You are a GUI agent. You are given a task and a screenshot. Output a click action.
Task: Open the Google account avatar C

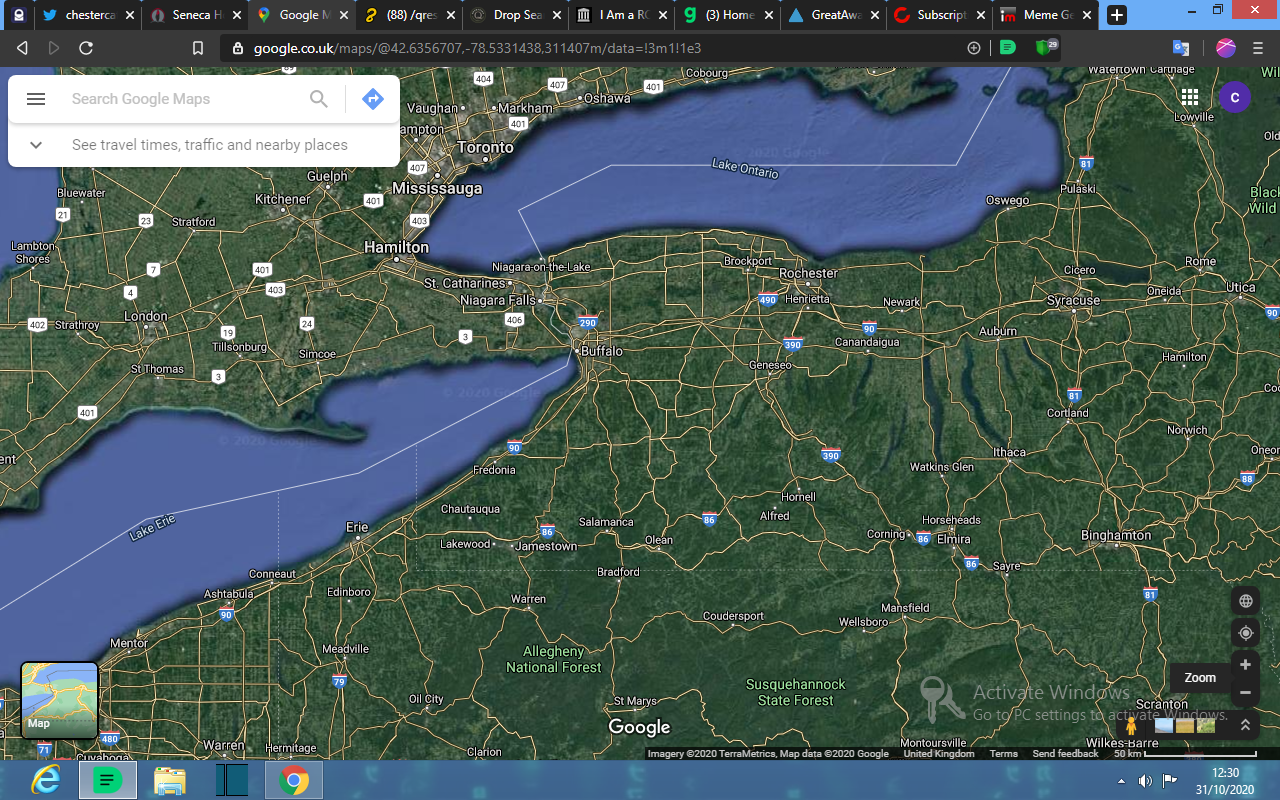point(1235,97)
